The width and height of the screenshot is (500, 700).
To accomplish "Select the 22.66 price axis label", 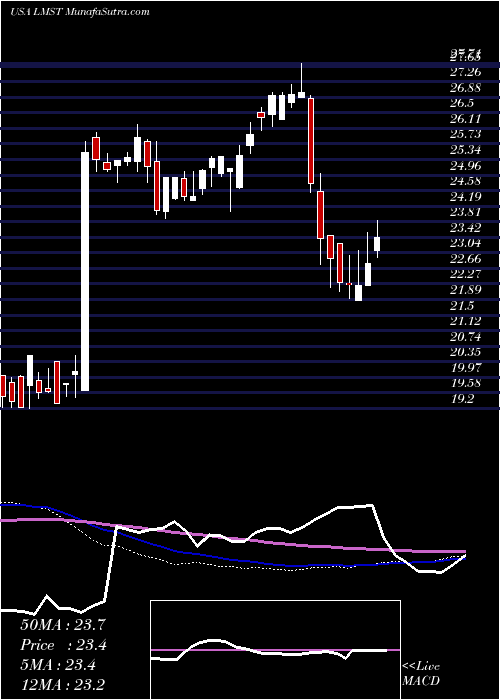I will pos(465,259).
